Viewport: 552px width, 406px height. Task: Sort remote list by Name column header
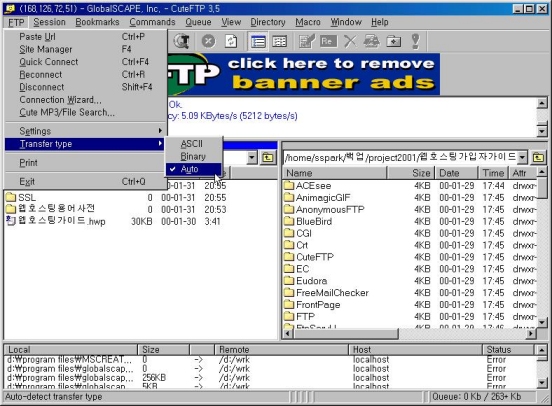coord(335,173)
